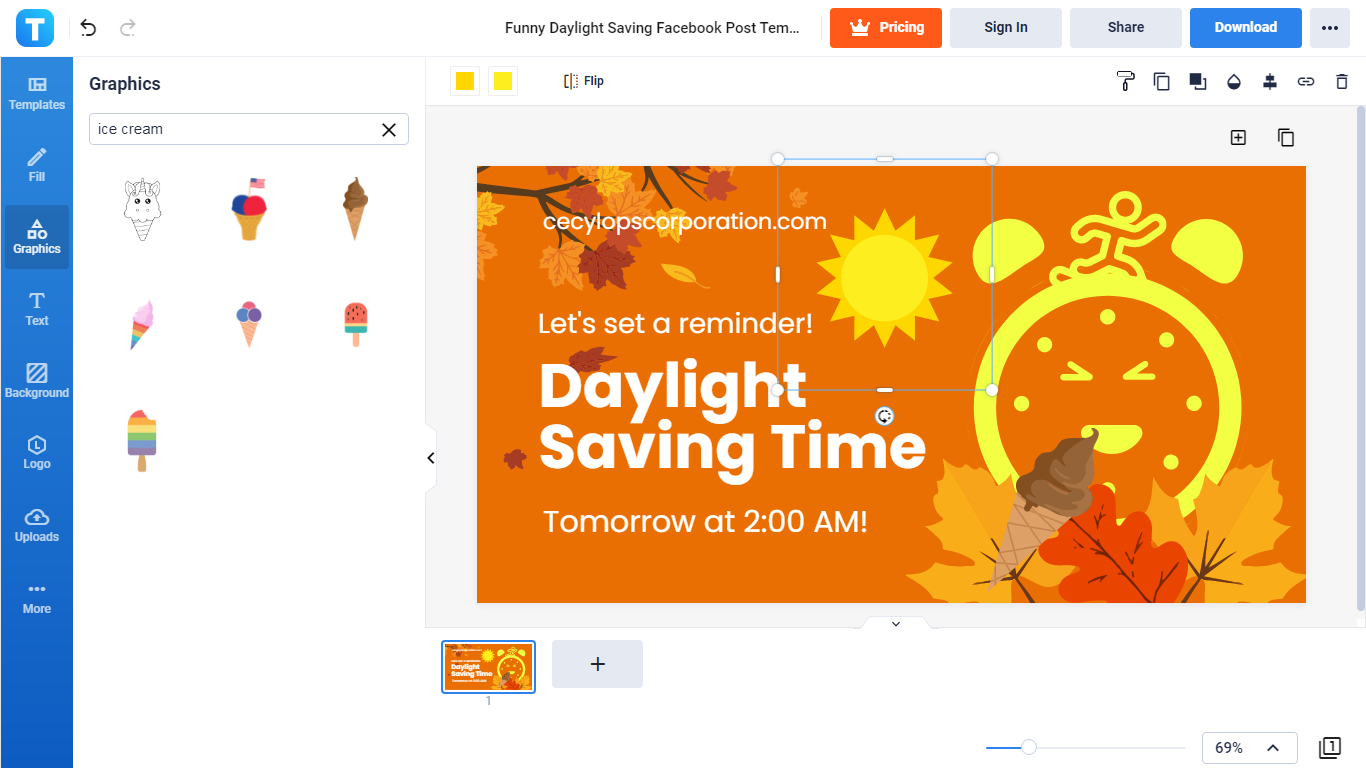Collapse the Graphics side panel

(431, 458)
